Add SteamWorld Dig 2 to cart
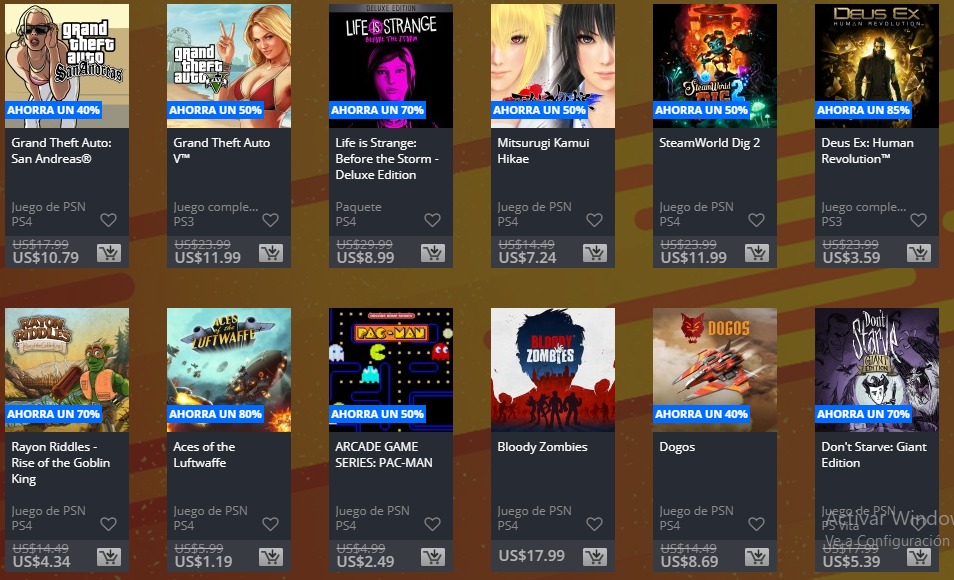Viewport: 954px width, 580px height. pyautogui.click(x=757, y=253)
